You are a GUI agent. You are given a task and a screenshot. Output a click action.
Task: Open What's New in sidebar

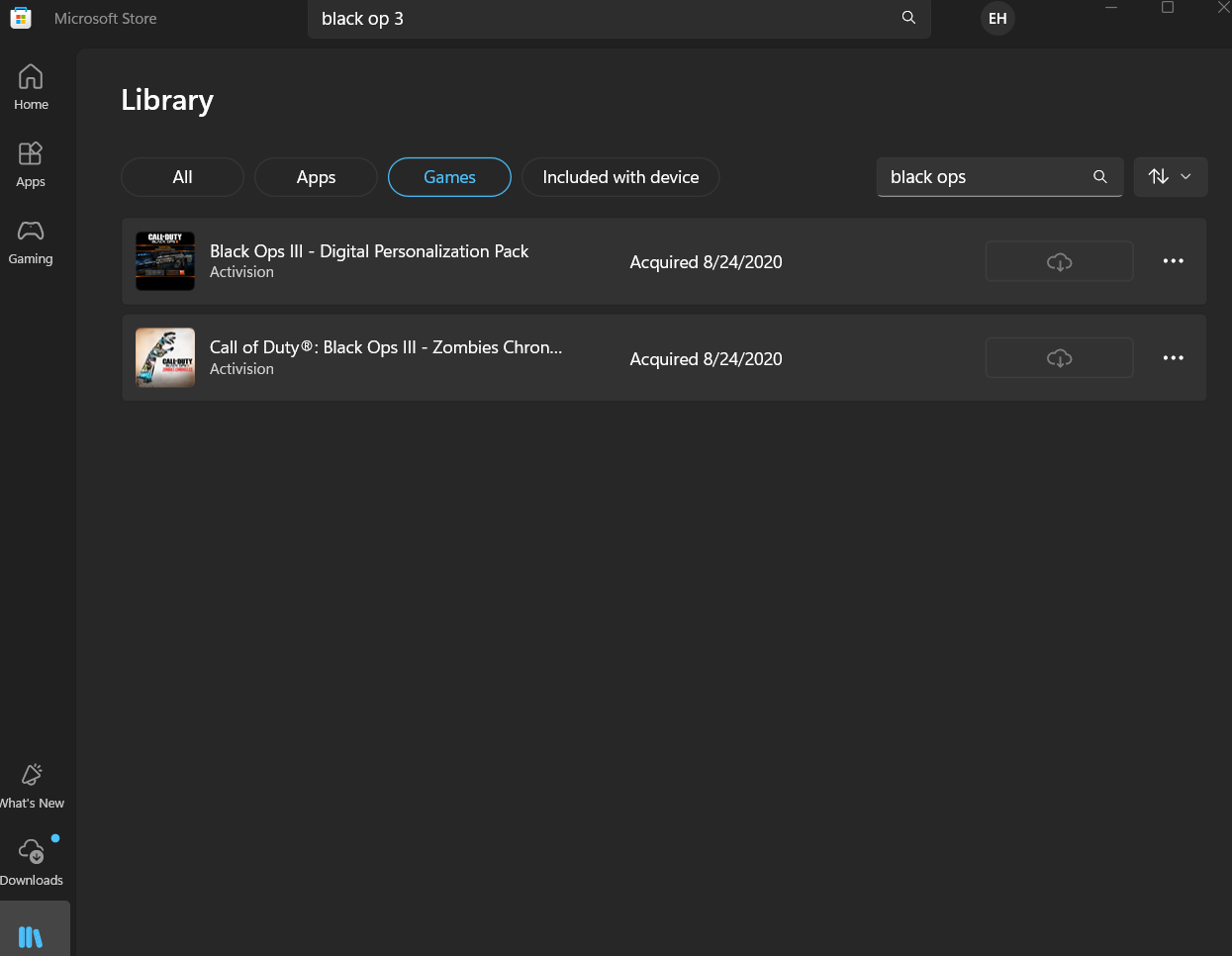pos(31,786)
